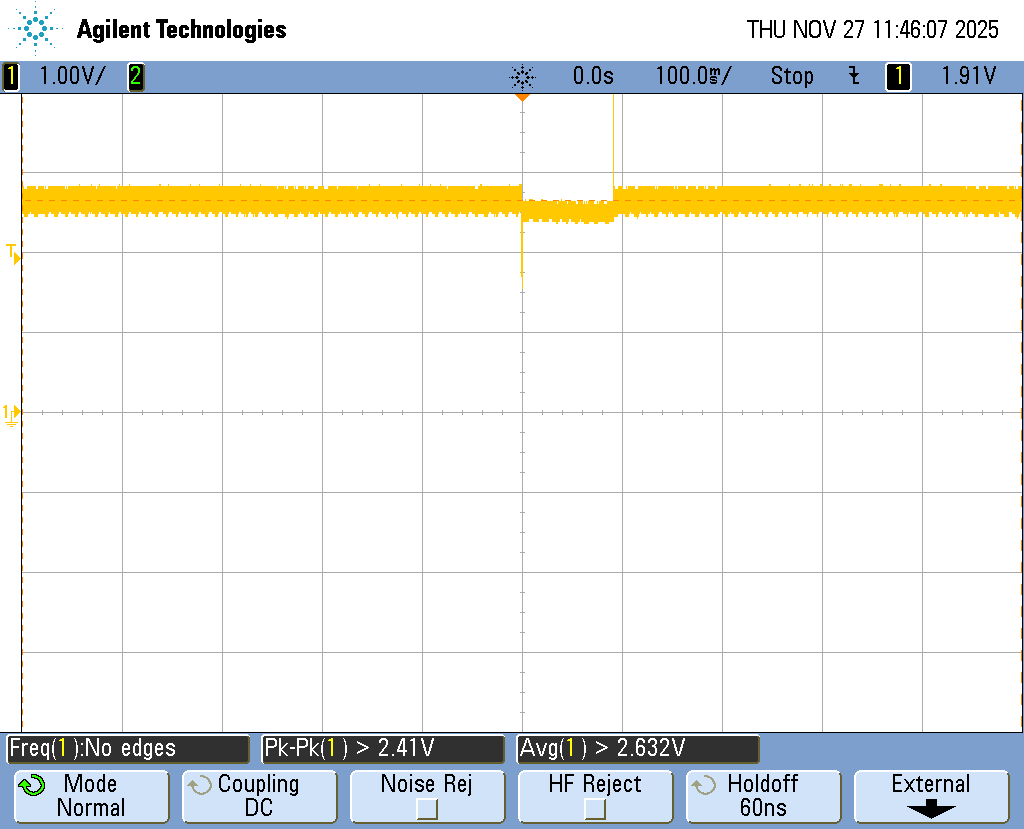Select the channel 1 indicator badge
Screen dimensions: 1024x829
(x=11, y=76)
